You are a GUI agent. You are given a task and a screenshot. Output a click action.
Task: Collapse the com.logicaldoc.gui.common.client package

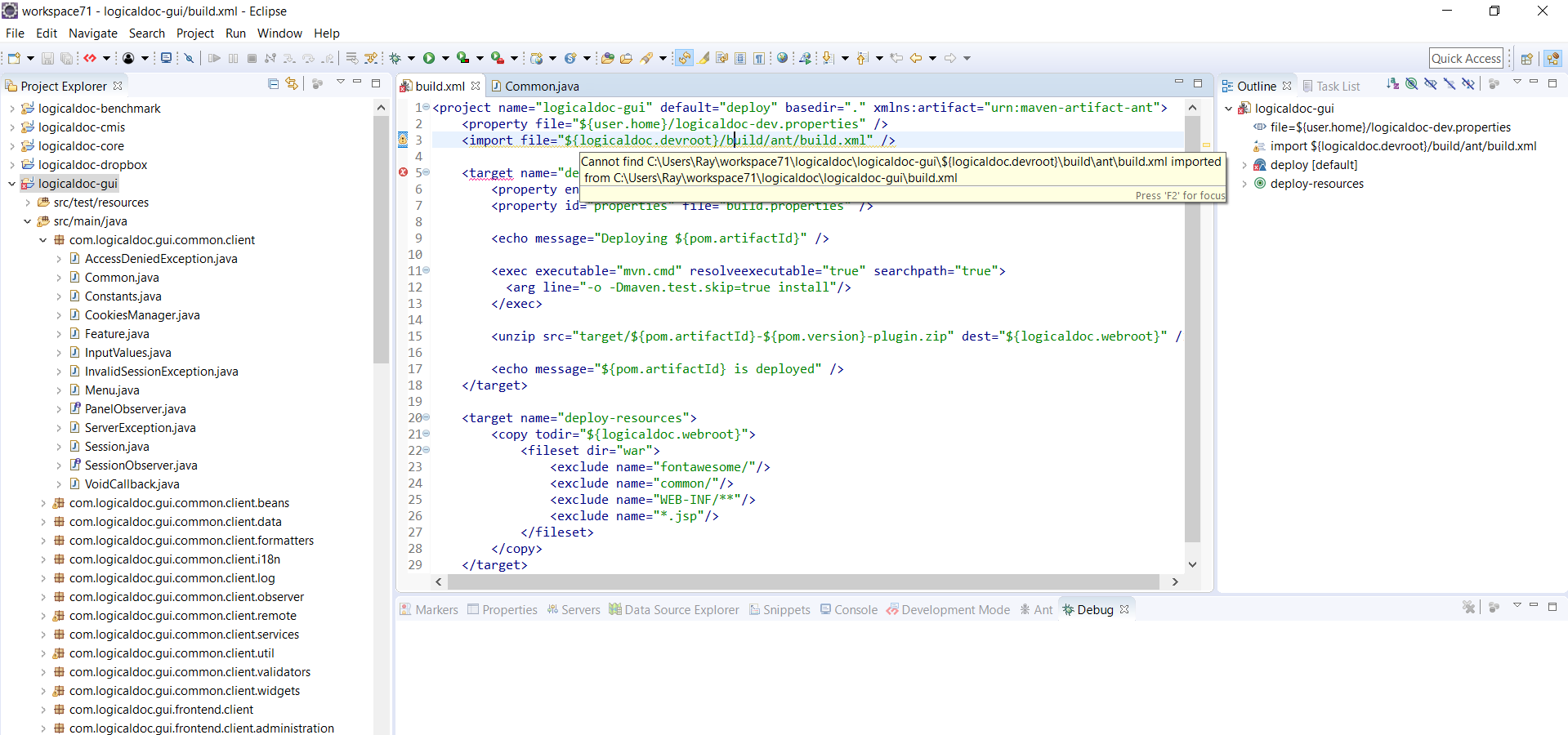(x=42, y=240)
